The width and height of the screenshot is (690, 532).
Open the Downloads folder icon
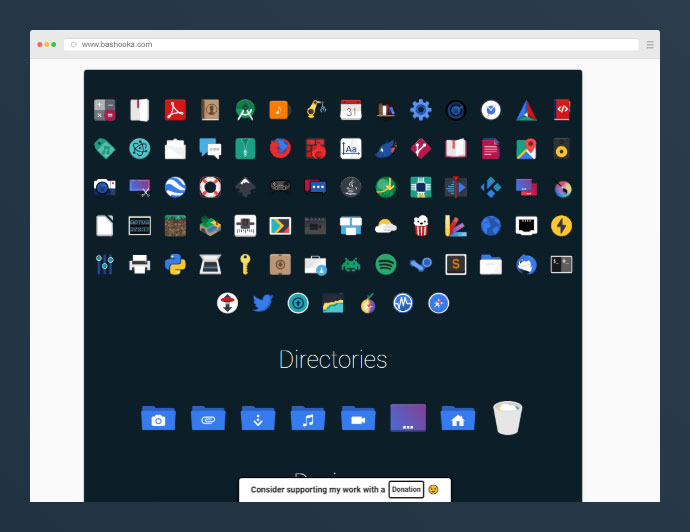point(258,418)
